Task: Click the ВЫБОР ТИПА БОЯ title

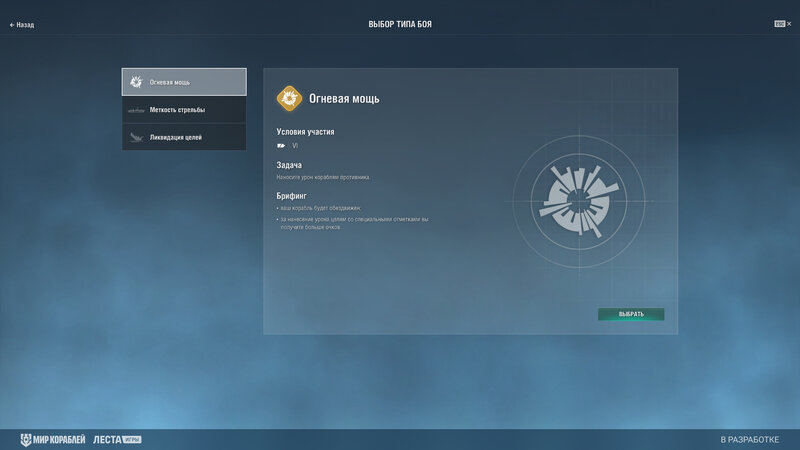Action: [400, 24]
